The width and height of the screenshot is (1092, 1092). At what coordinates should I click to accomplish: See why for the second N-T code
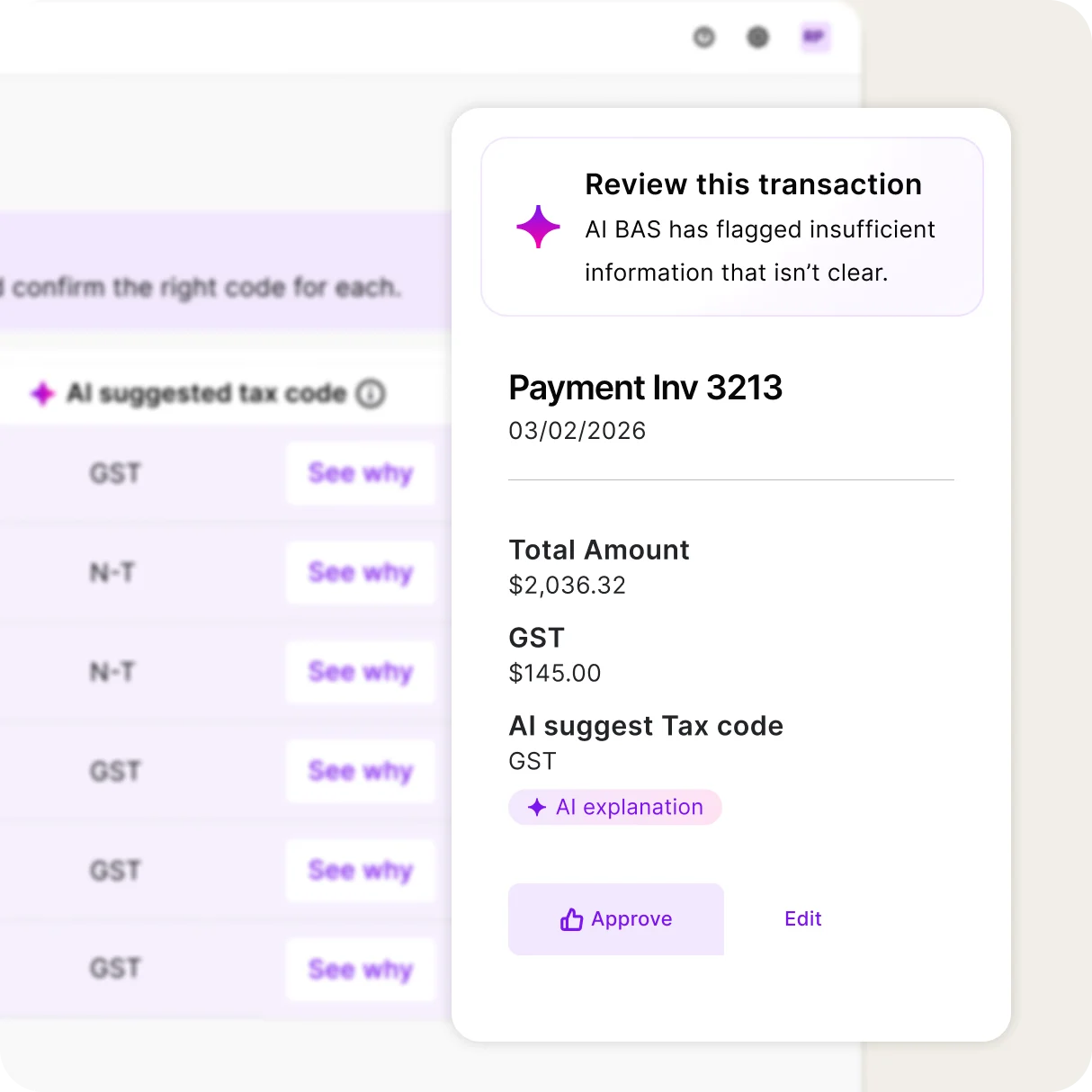point(361,672)
